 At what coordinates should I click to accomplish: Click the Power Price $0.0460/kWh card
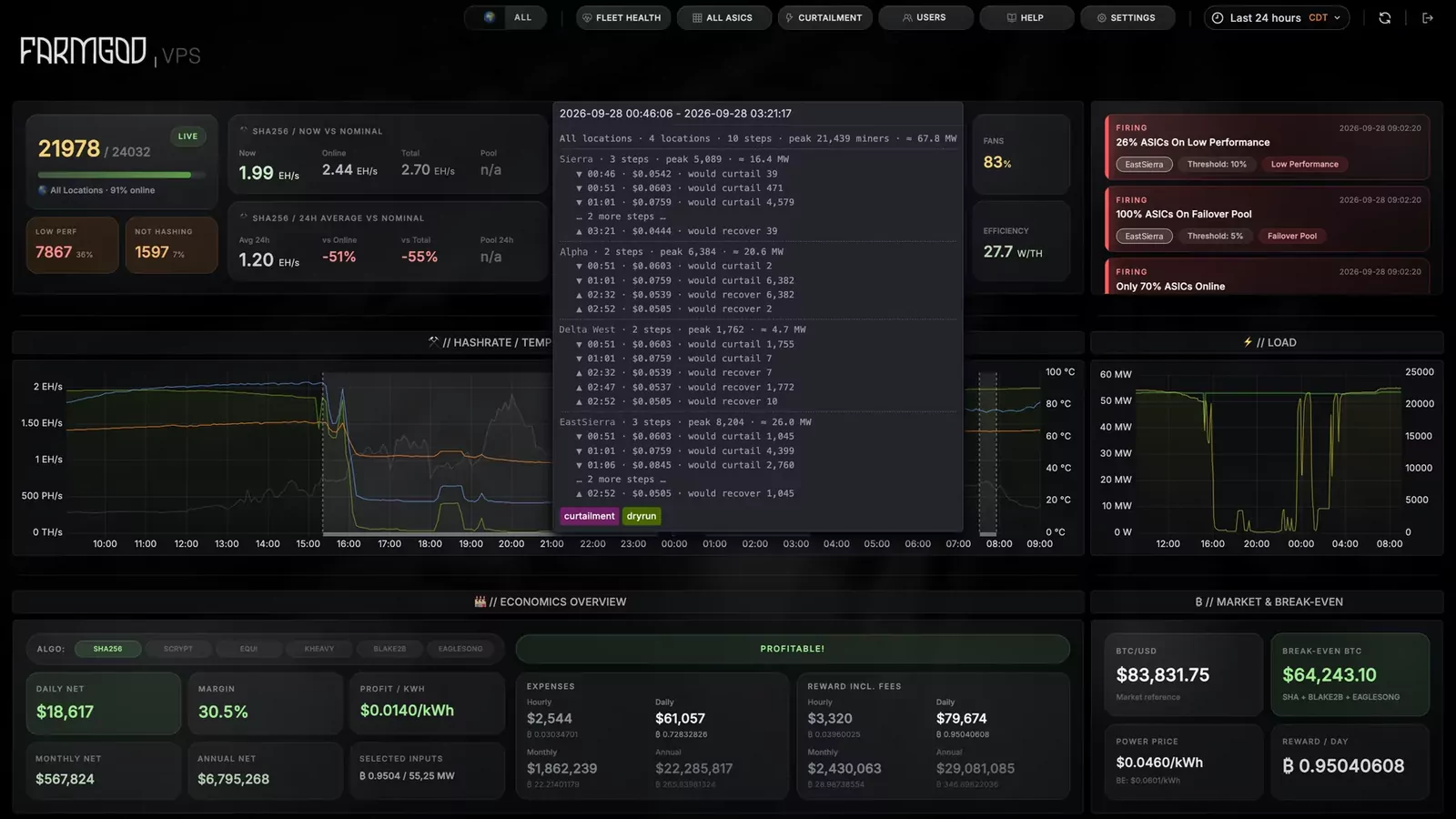1184,762
